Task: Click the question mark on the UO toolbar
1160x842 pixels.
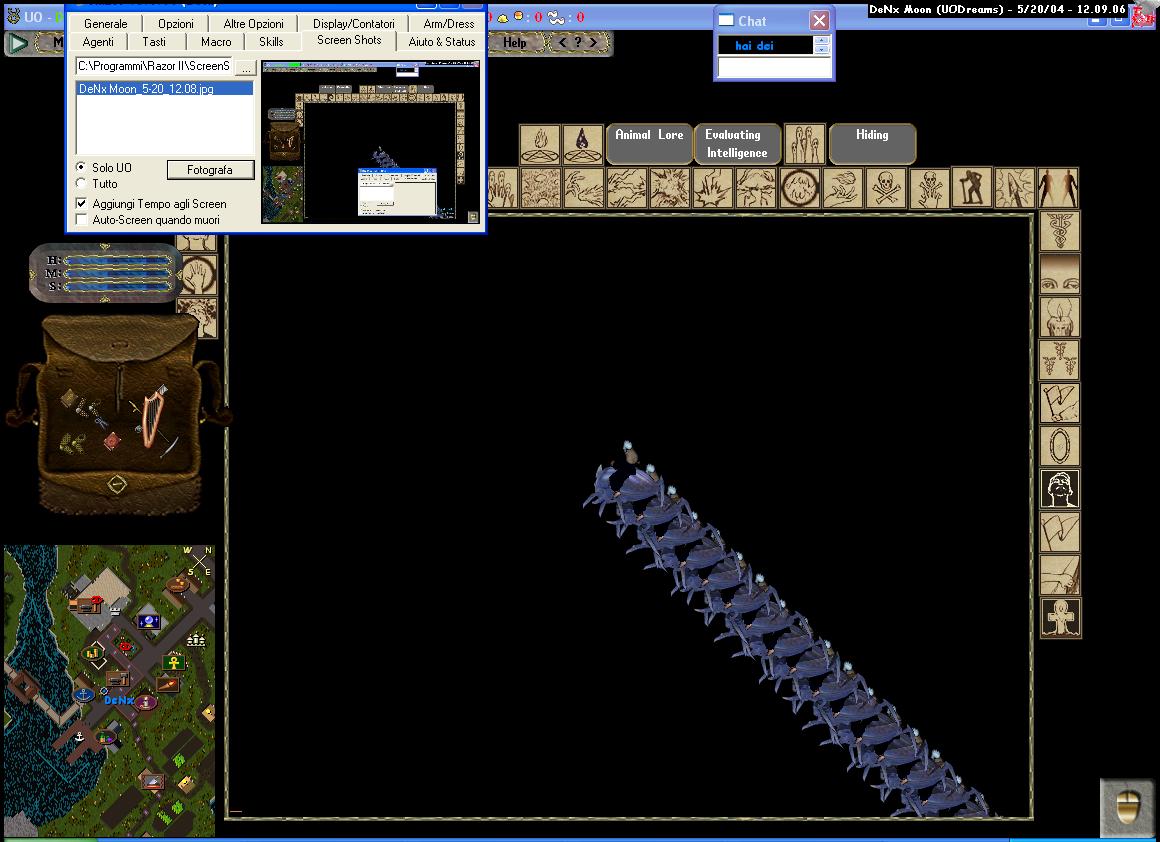Action: click(578, 42)
